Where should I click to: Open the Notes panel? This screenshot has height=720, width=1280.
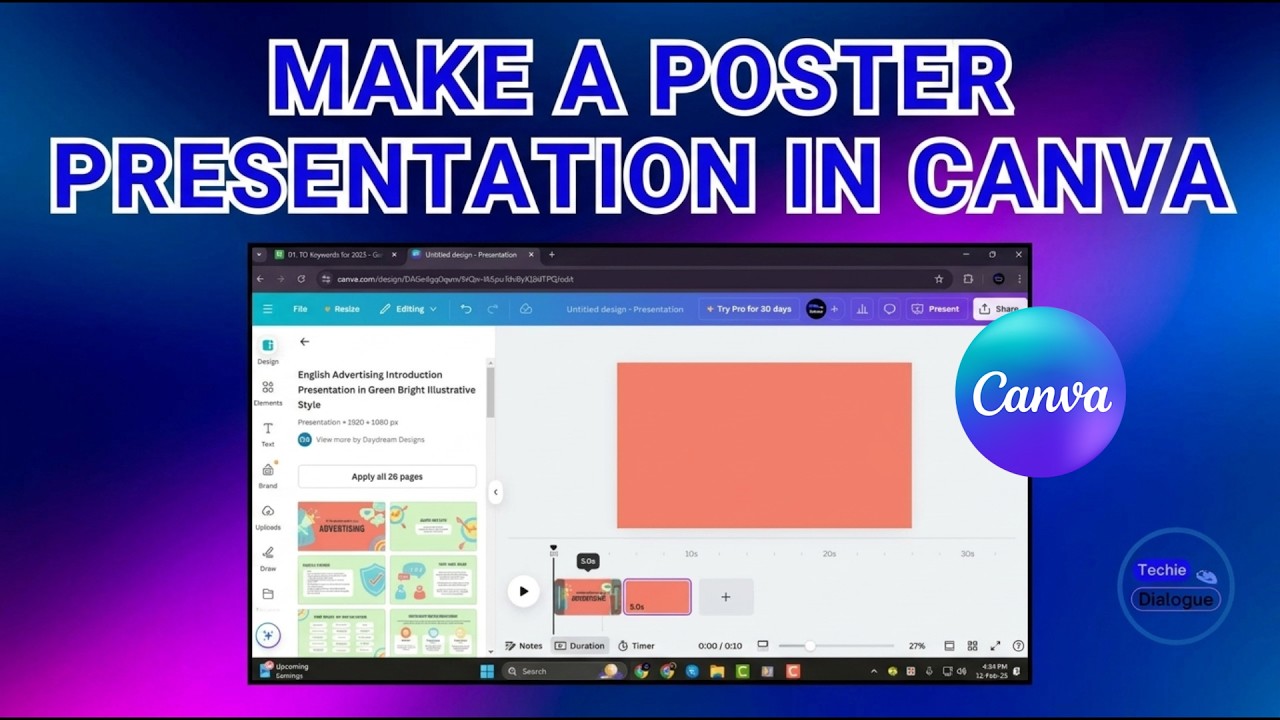pos(524,646)
